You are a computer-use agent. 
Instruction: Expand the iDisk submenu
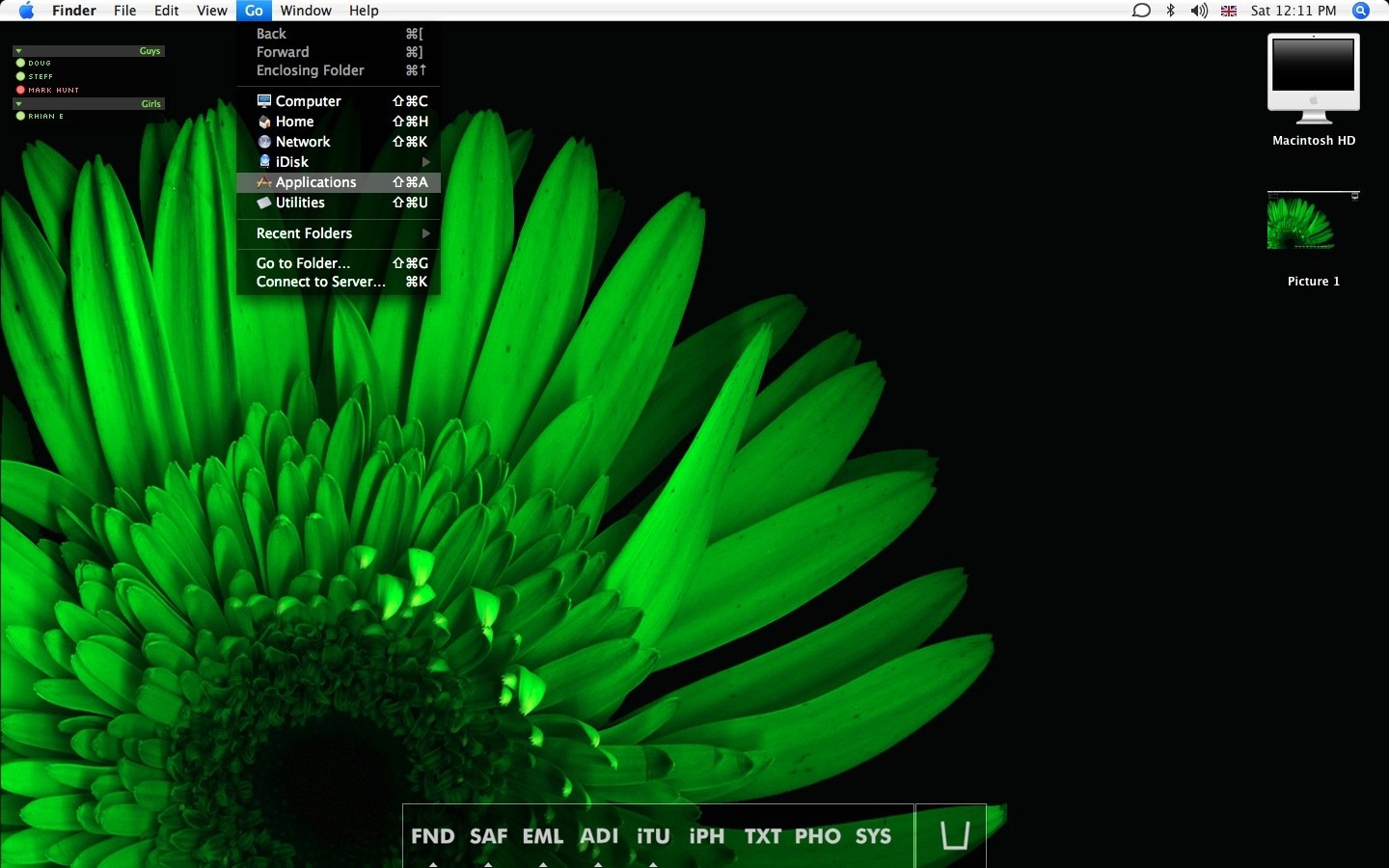(339, 162)
